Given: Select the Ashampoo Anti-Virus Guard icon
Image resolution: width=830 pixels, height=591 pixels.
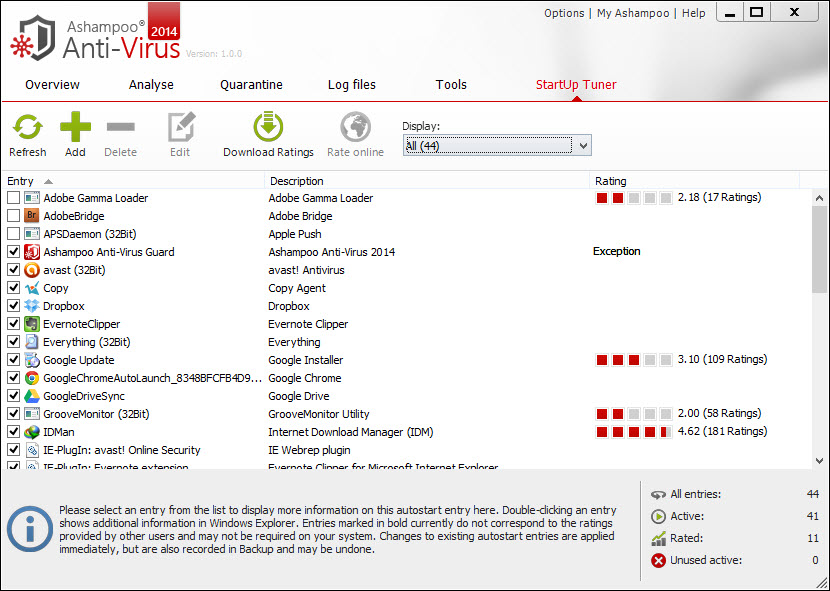Looking at the screenshot, I should click(32, 252).
